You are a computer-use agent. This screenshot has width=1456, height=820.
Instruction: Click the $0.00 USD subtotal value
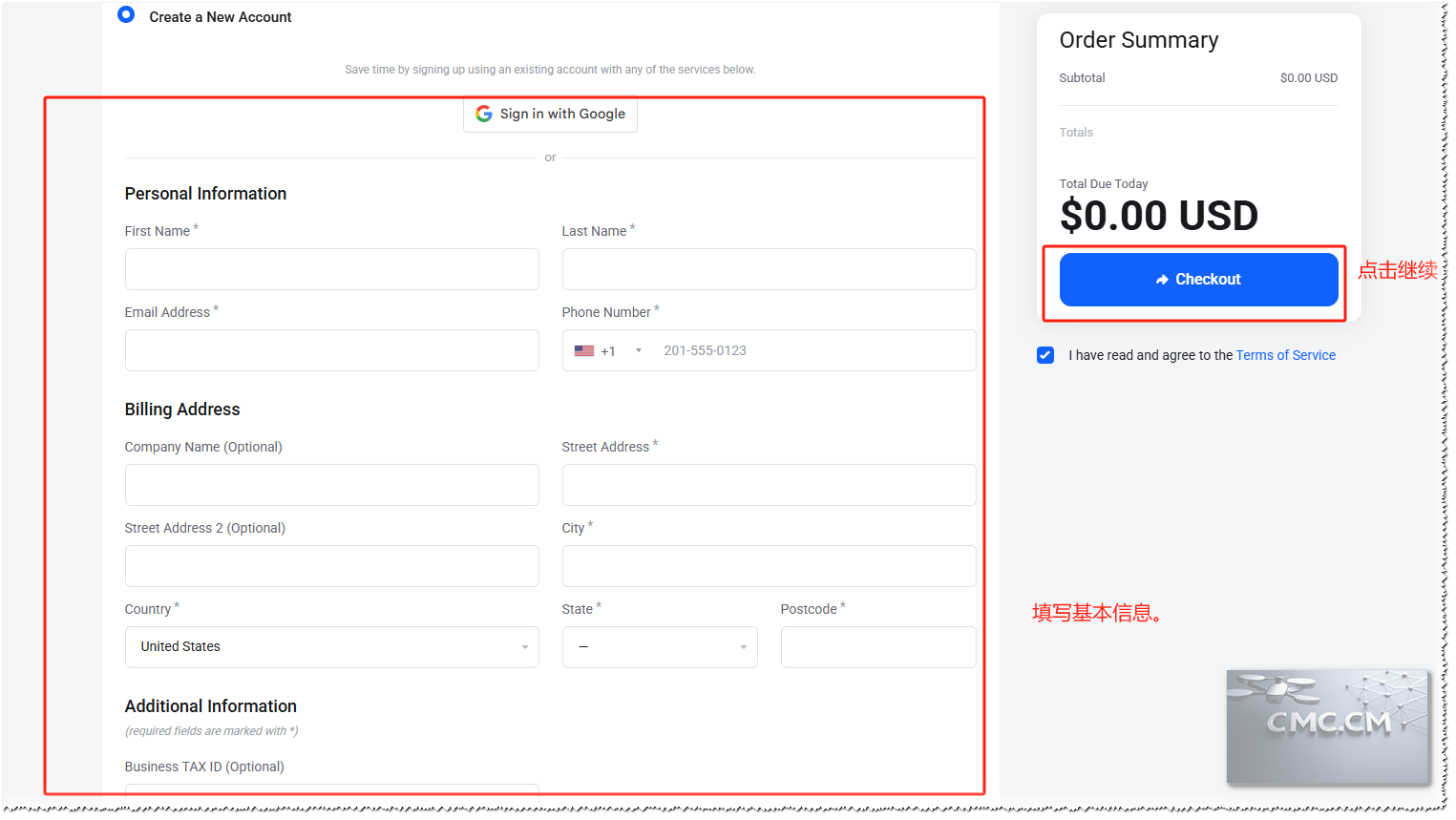click(x=1308, y=78)
